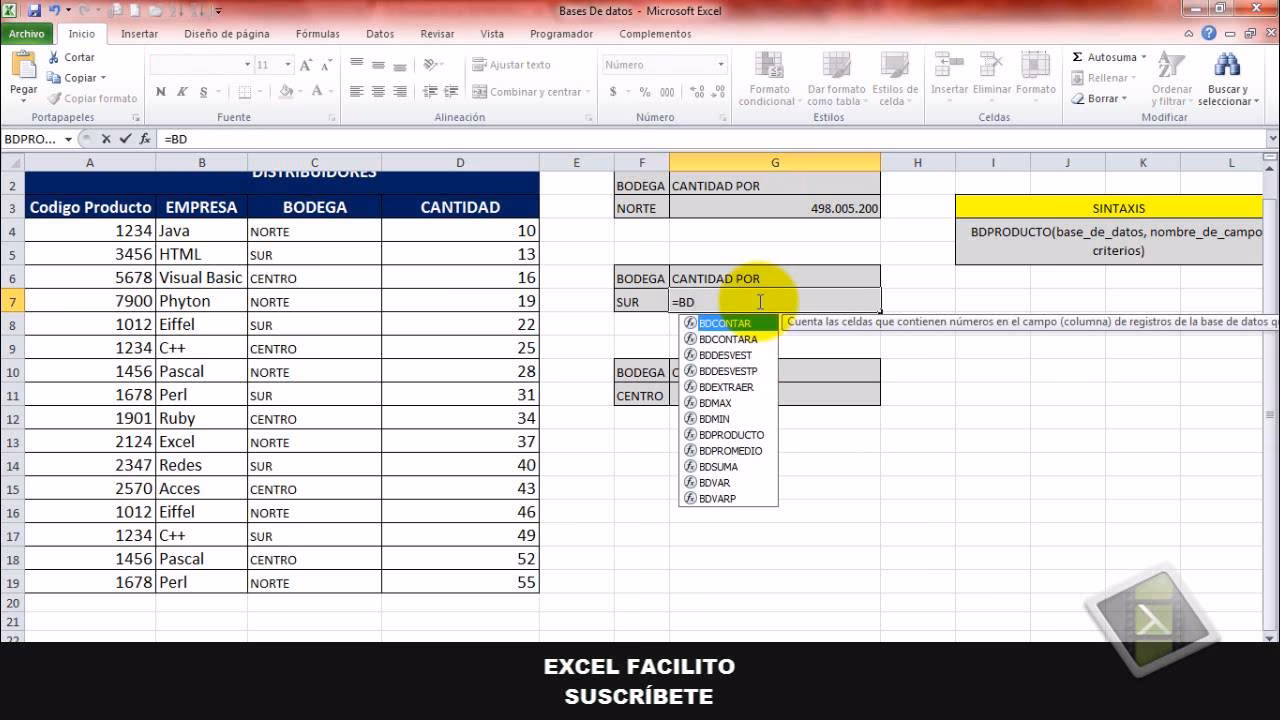Align text left in the Alineación group
The height and width of the screenshot is (720, 1280).
tap(356, 92)
